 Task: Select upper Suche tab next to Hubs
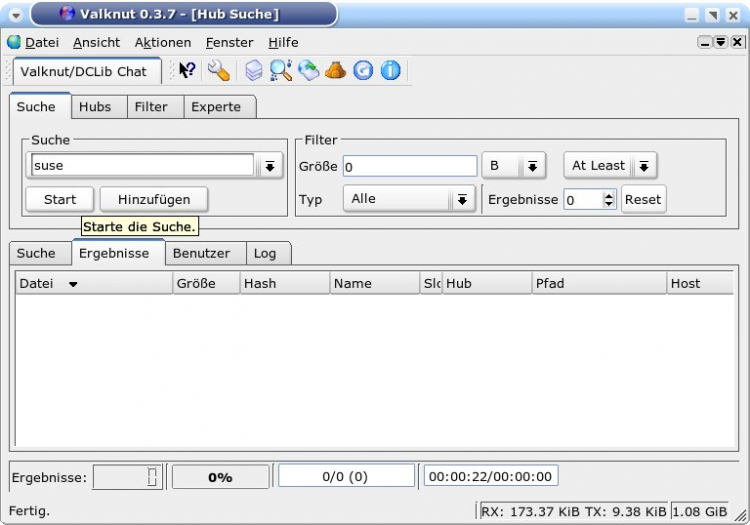click(40, 106)
